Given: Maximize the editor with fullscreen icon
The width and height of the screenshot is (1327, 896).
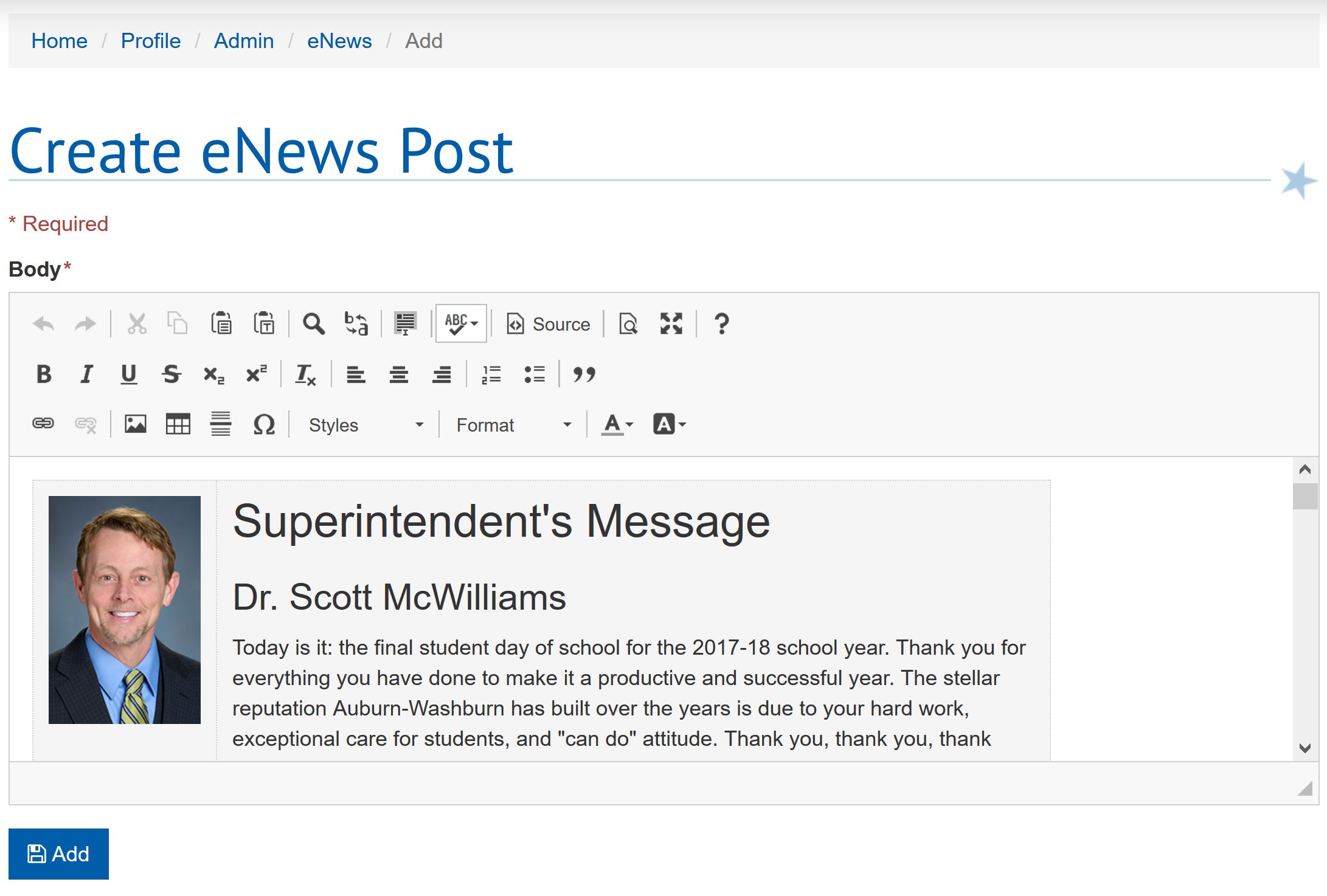Looking at the screenshot, I should point(671,324).
